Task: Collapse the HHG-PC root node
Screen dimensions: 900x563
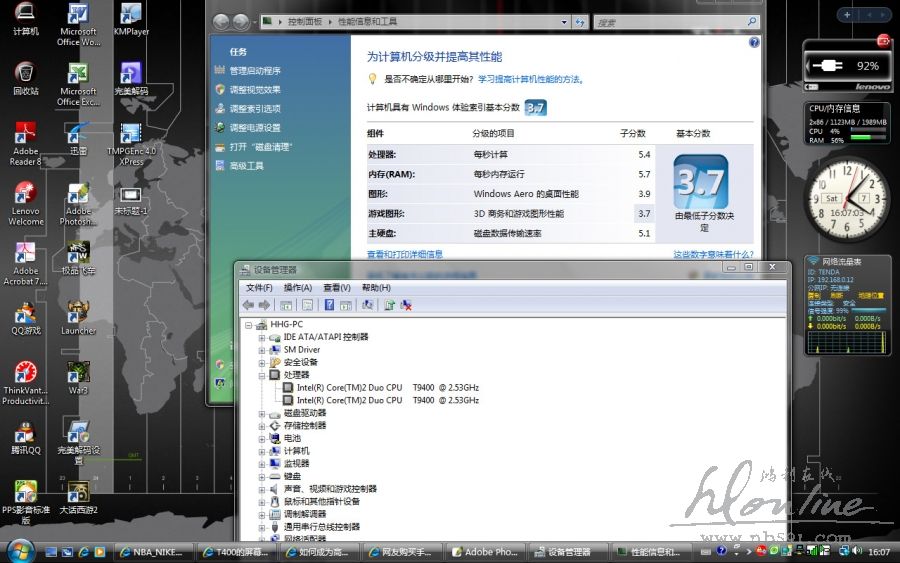Action: (x=249, y=325)
